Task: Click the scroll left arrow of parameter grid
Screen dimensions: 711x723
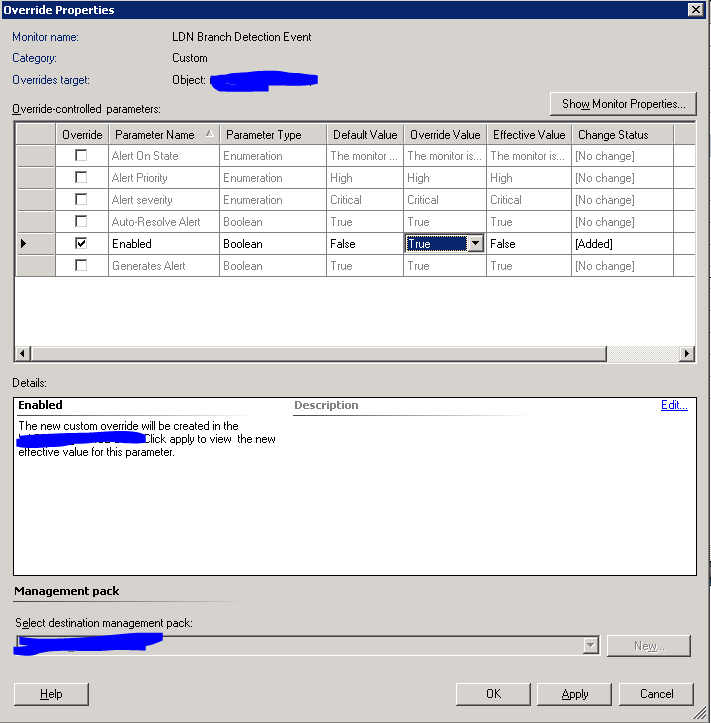Action: (x=23, y=354)
